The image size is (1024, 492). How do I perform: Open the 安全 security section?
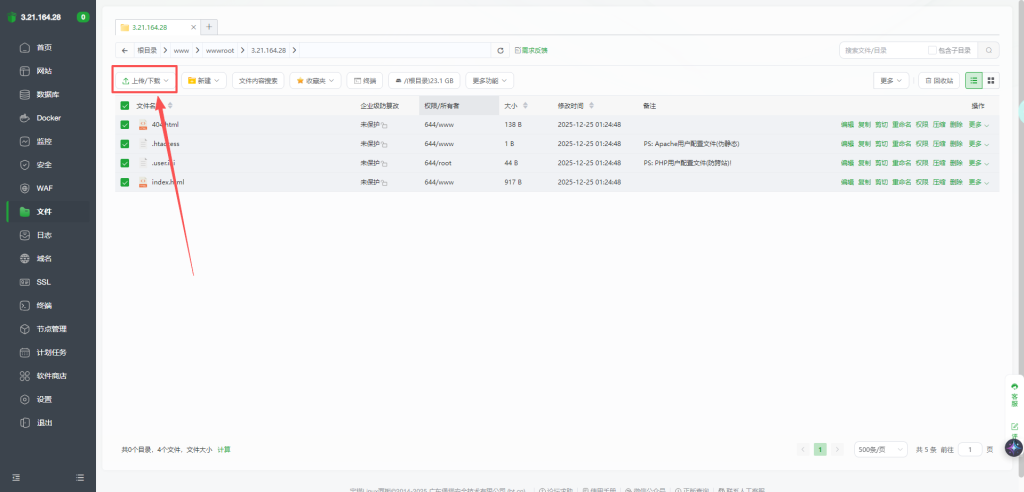coord(44,165)
